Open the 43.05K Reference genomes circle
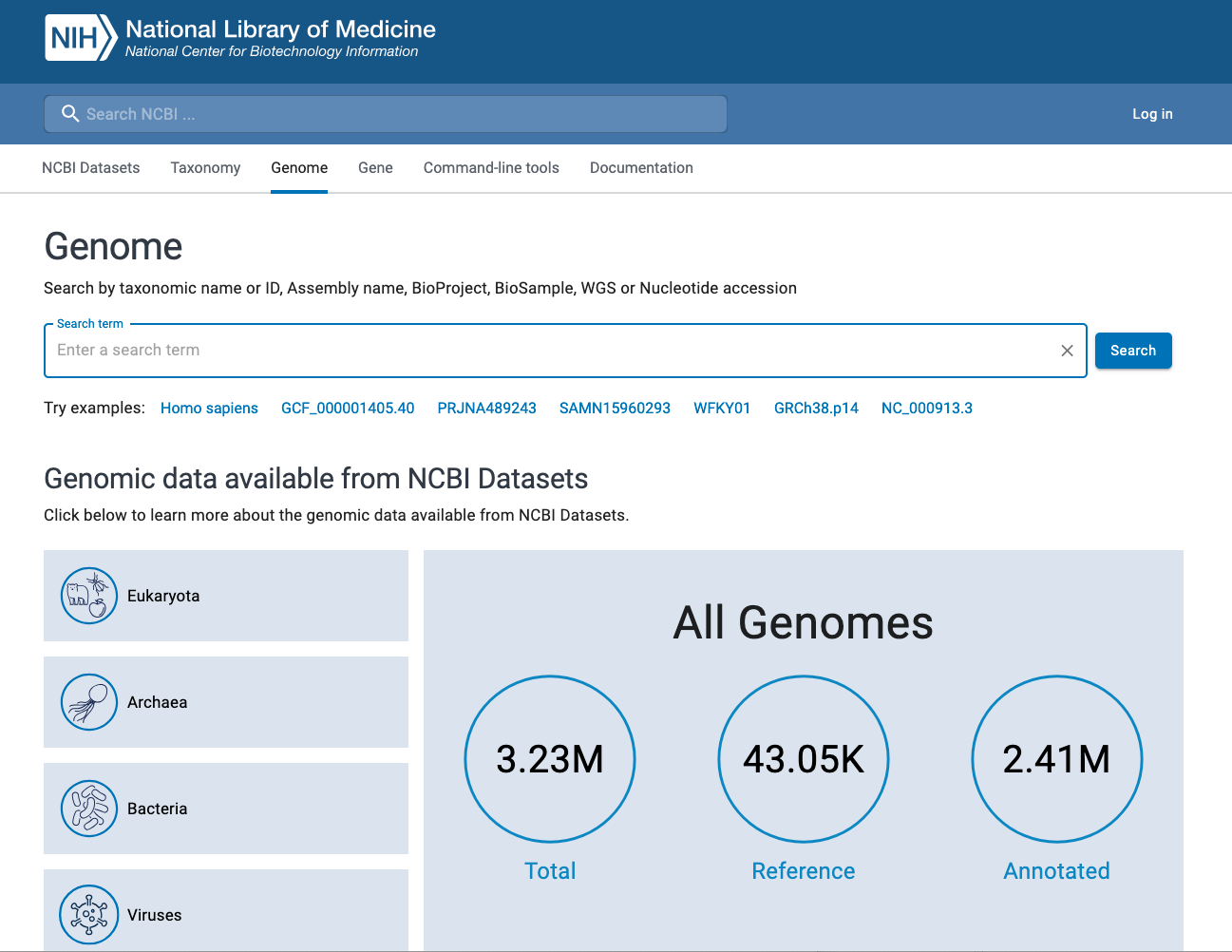 [x=804, y=759]
